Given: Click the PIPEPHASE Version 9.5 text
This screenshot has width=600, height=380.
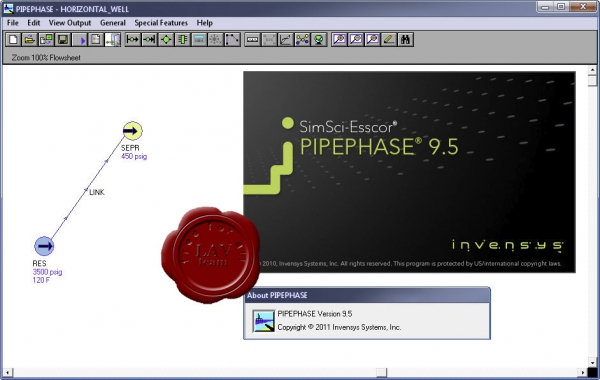Looking at the screenshot, I should point(315,314).
